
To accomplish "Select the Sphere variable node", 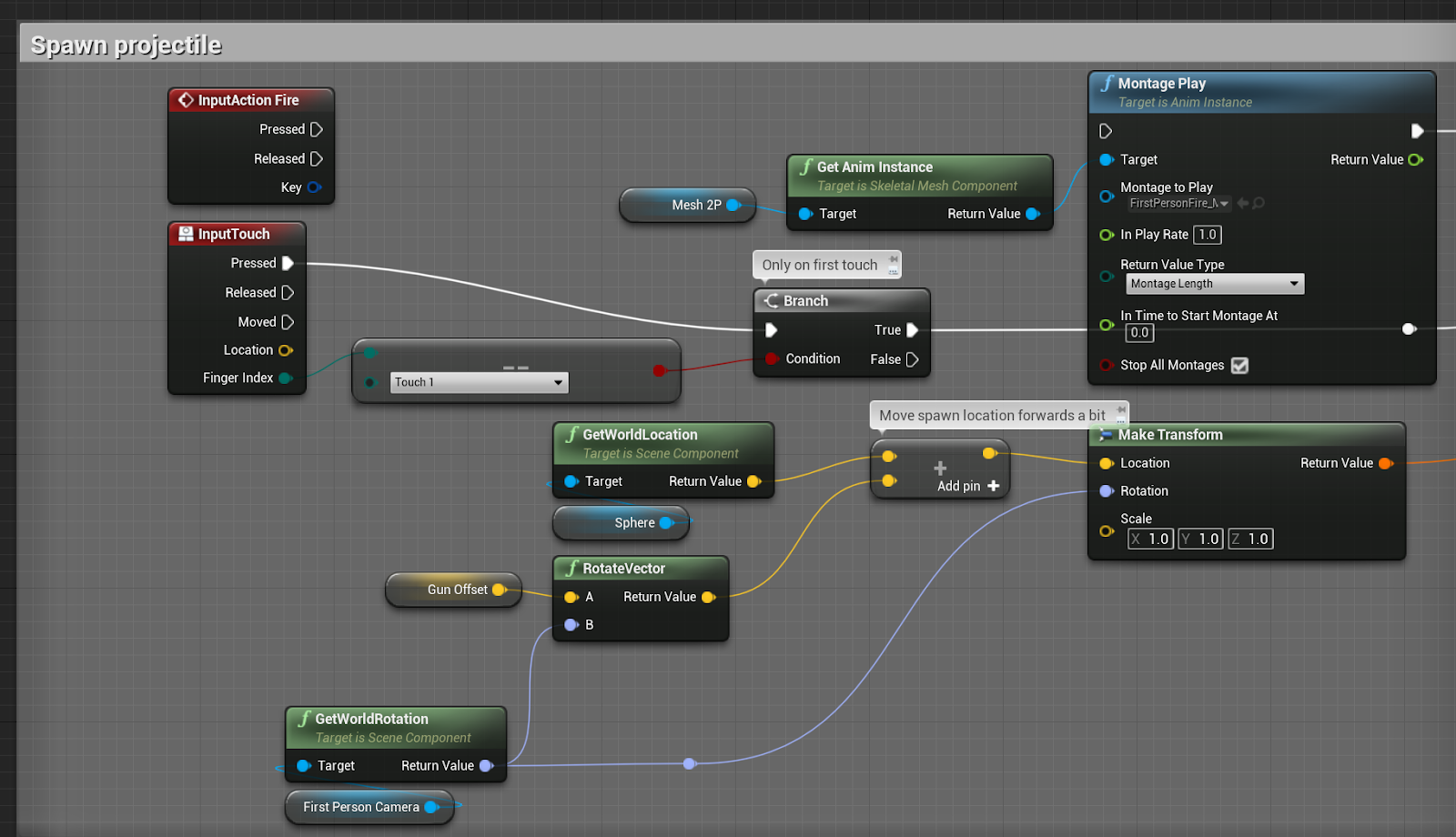I will point(622,523).
